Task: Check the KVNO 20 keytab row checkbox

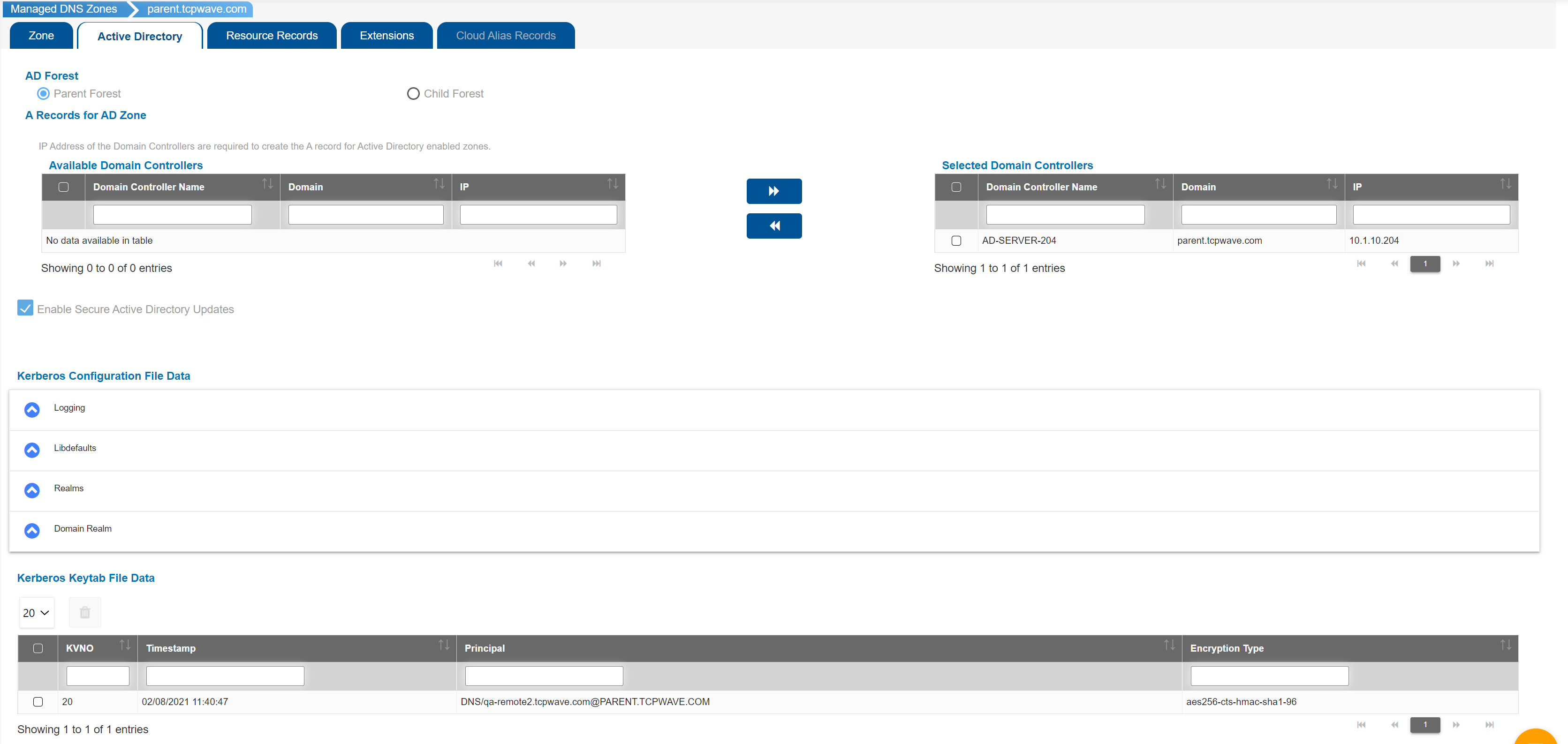Action: pyautogui.click(x=38, y=702)
